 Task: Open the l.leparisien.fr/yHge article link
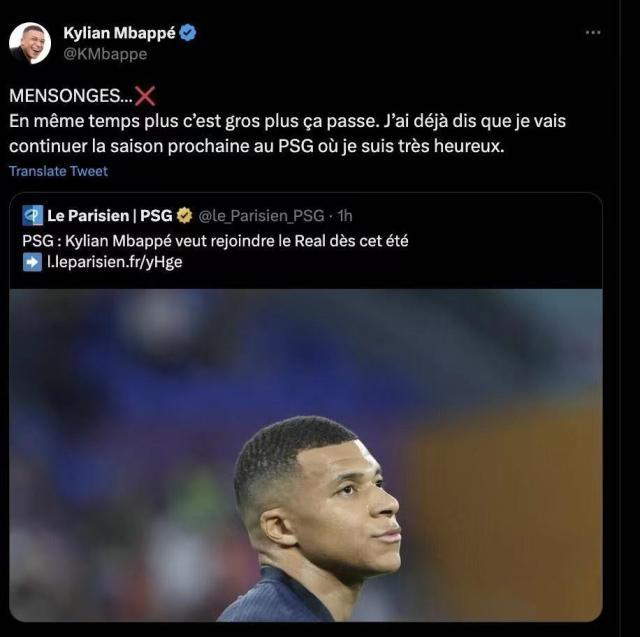tap(115, 262)
